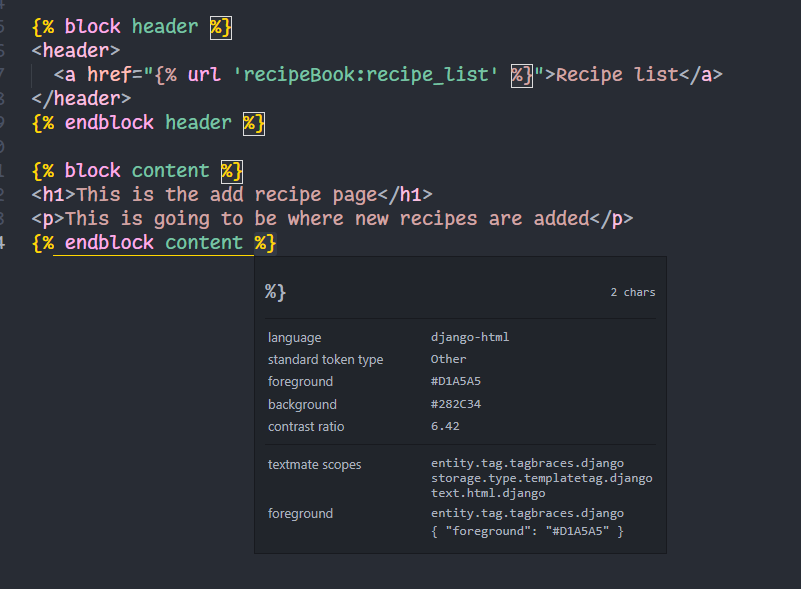The image size is (801, 589).
Task: Click the 'url' template tag keyword
Action: pyautogui.click(x=204, y=75)
